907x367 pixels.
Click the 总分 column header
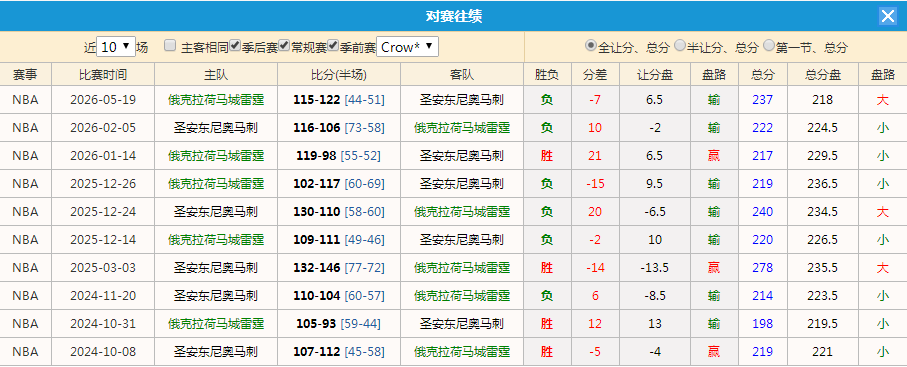(762, 75)
